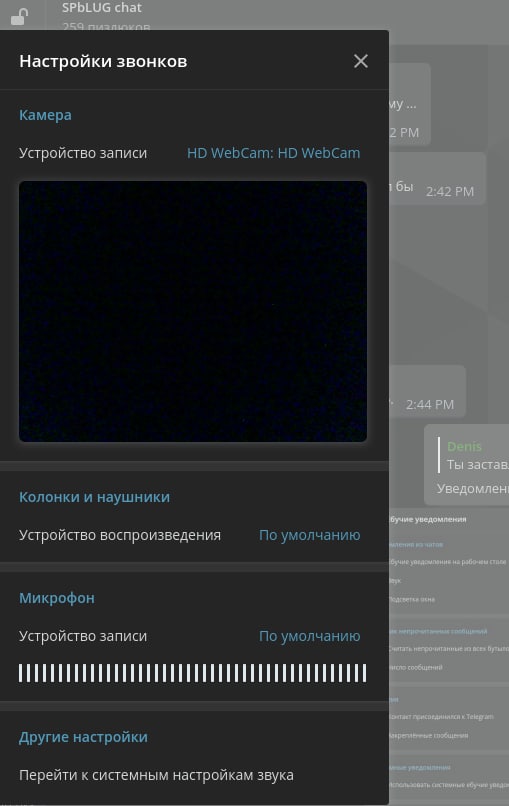
Task: Change microphone recording device По умолчанию
Action: pyautogui.click(x=310, y=636)
